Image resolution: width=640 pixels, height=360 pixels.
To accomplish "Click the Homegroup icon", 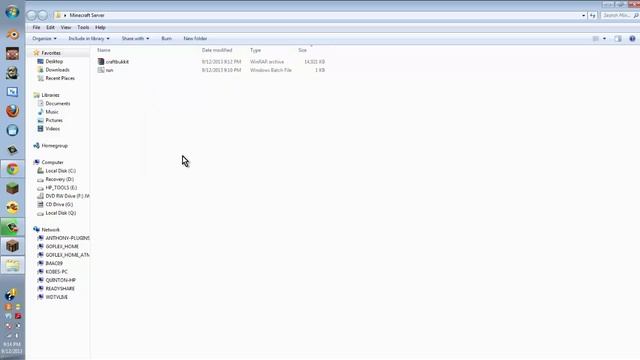I will pos(36,146).
